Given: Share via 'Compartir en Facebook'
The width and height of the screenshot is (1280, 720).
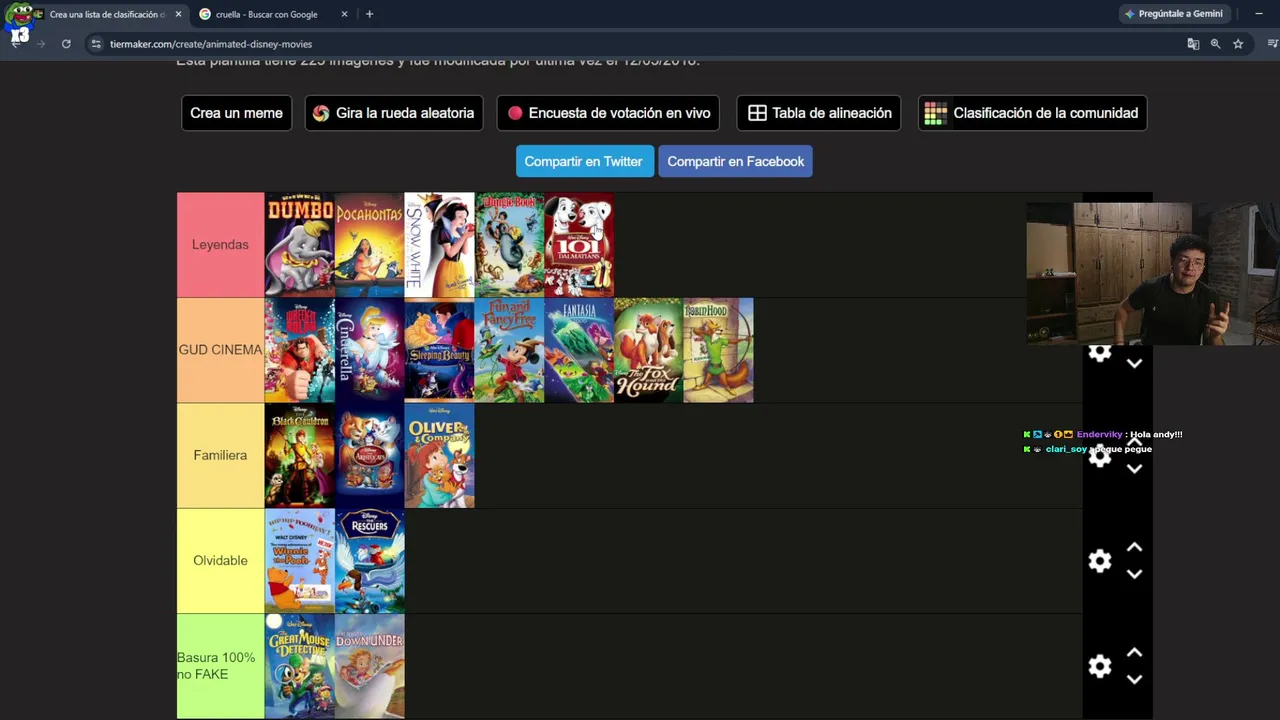Looking at the screenshot, I should pyautogui.click(x=735, y=161).
